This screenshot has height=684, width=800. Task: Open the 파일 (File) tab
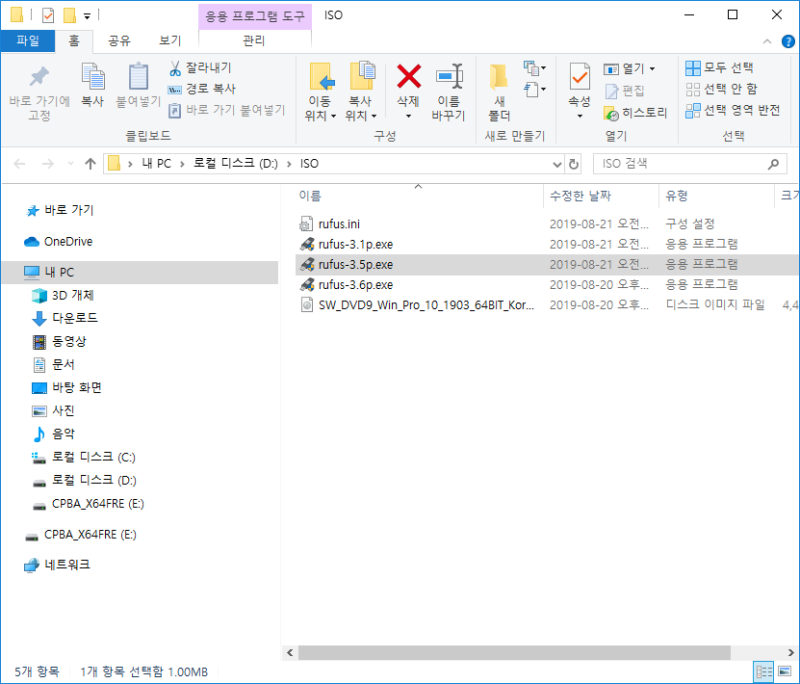(x=28, y=41)
